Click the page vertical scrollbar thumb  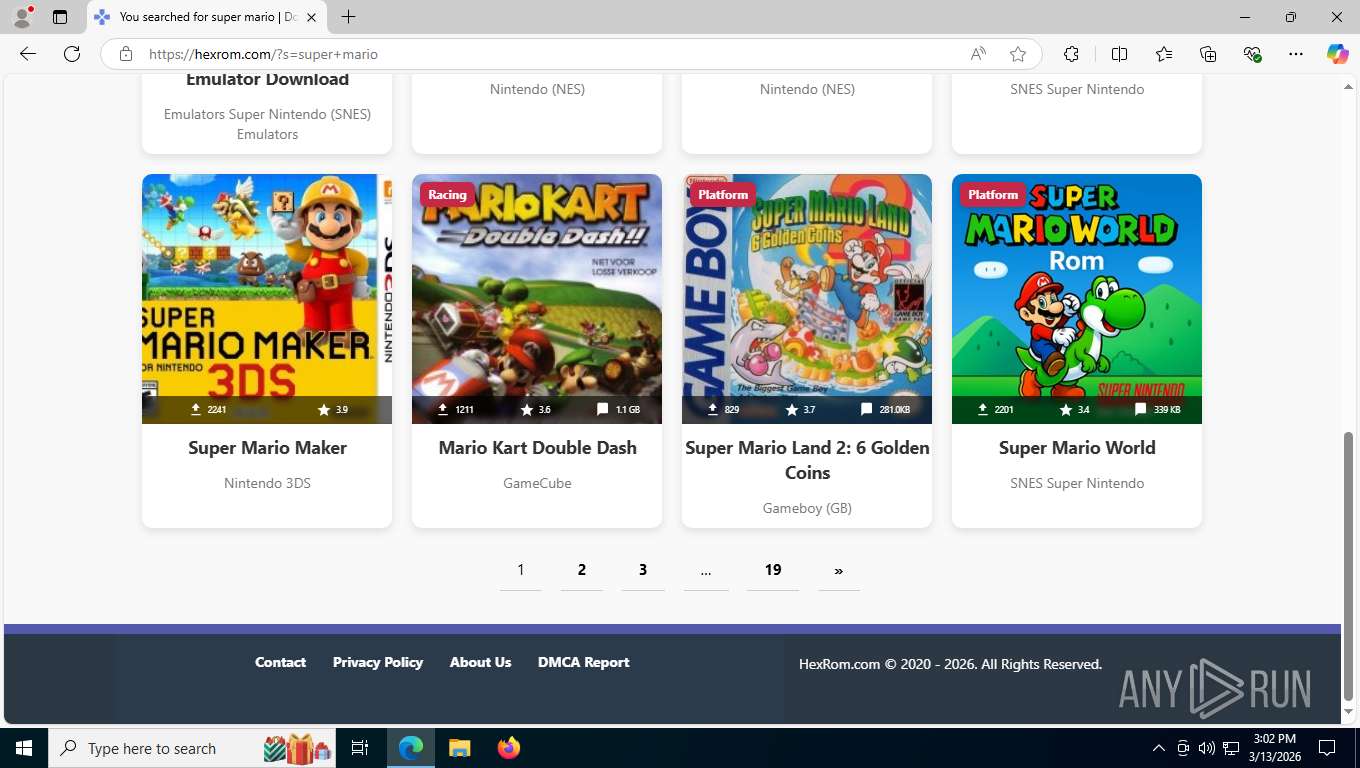pos(1348,566)
